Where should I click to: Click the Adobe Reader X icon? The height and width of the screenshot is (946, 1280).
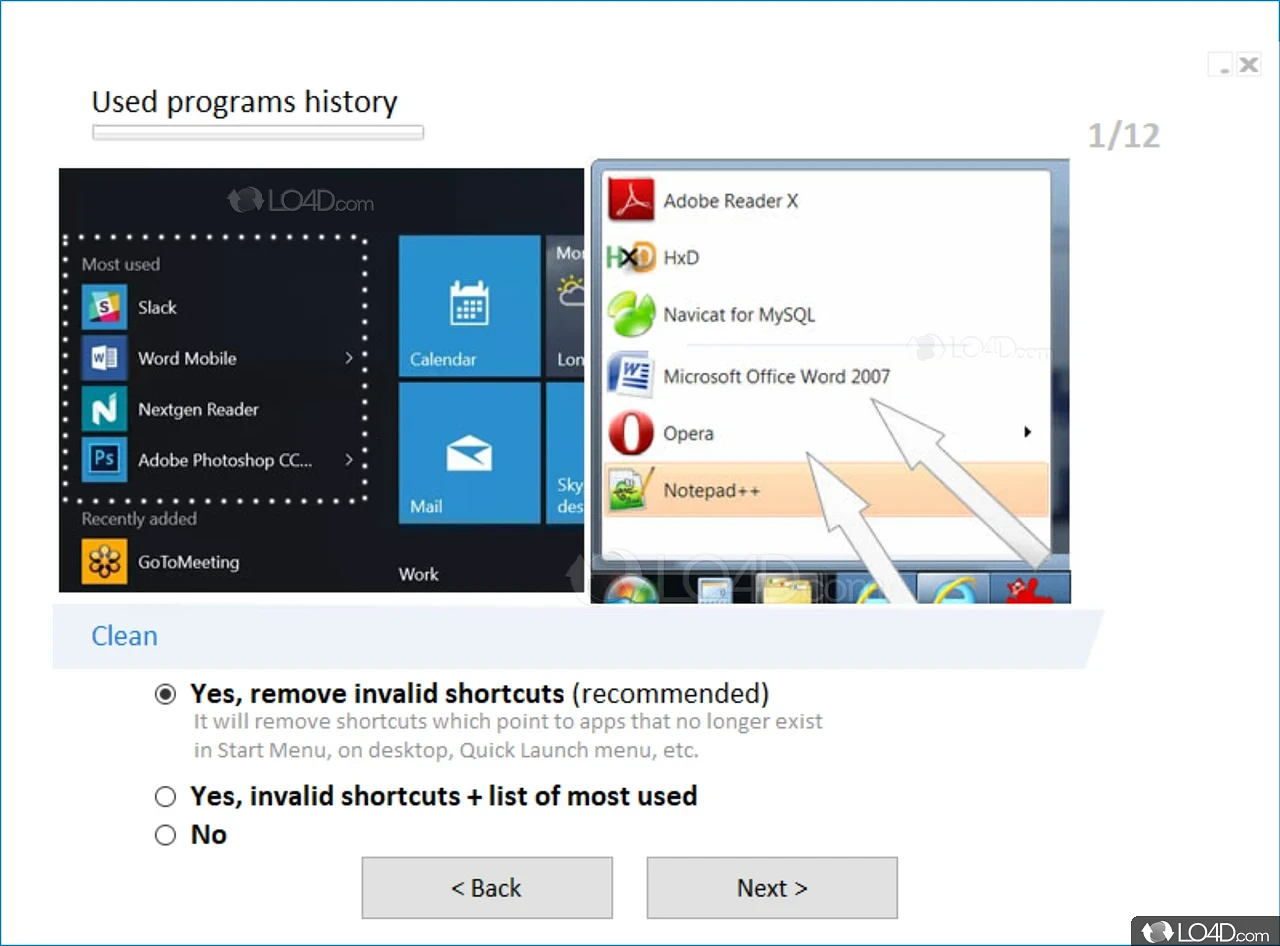tap(632, 200)
